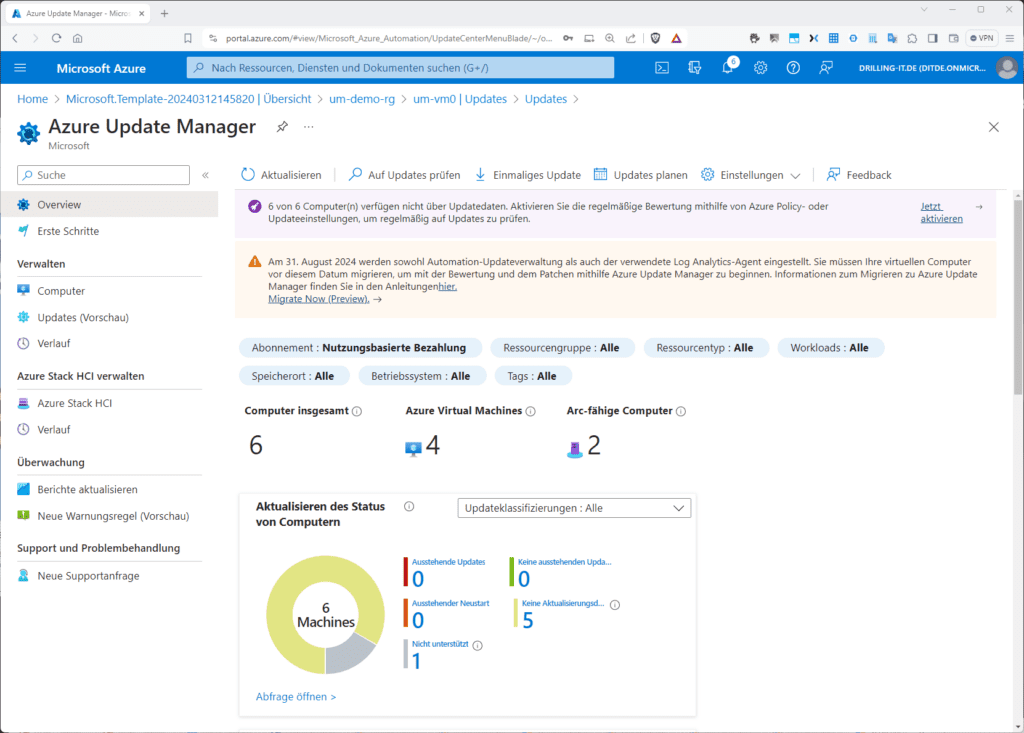Click the browser VPN button

(982, 38)
